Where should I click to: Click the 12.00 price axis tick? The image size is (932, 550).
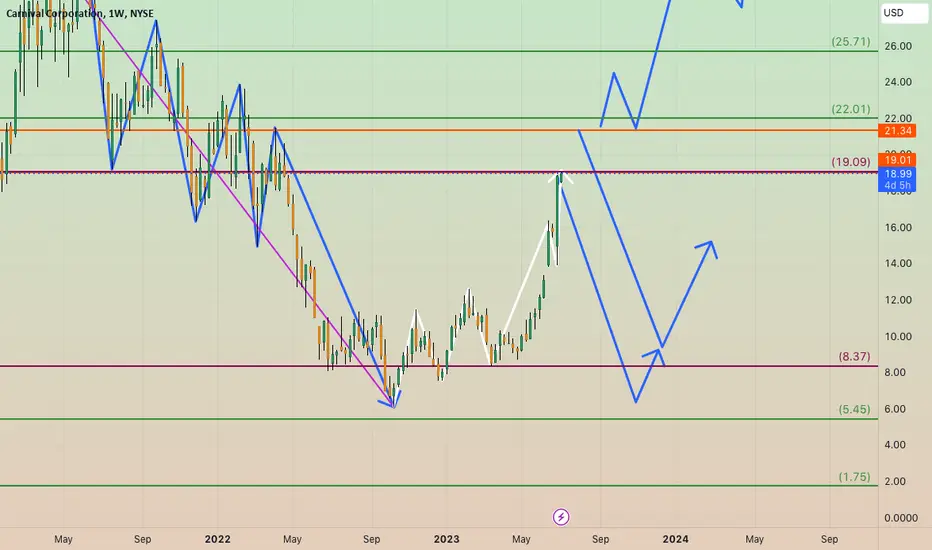[898, 300]
